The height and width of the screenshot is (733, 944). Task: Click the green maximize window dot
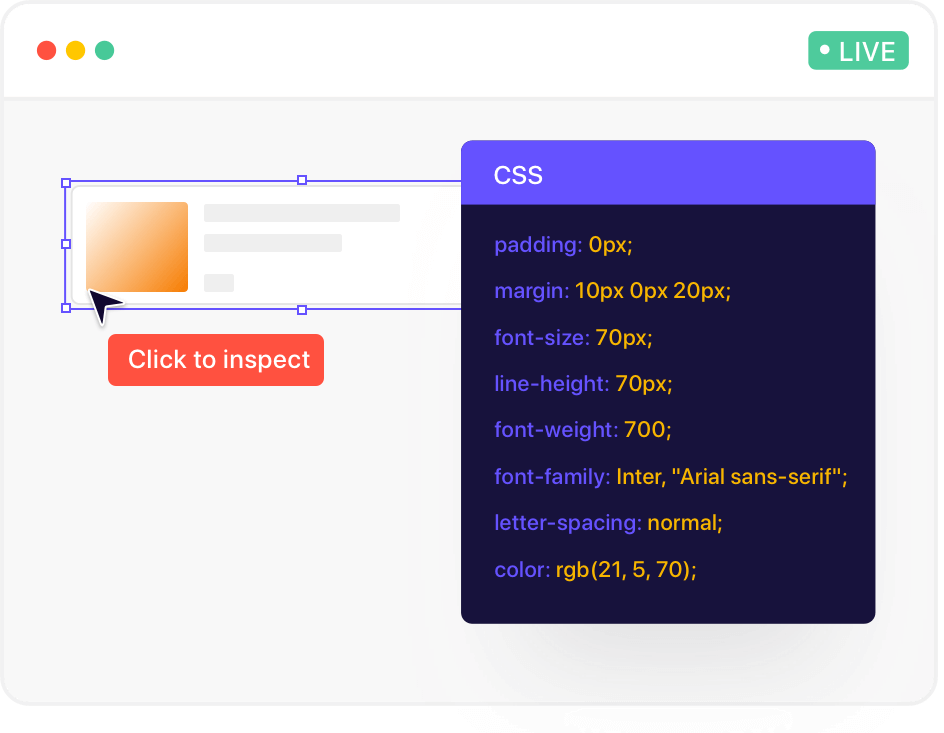[x=104, y=50]
